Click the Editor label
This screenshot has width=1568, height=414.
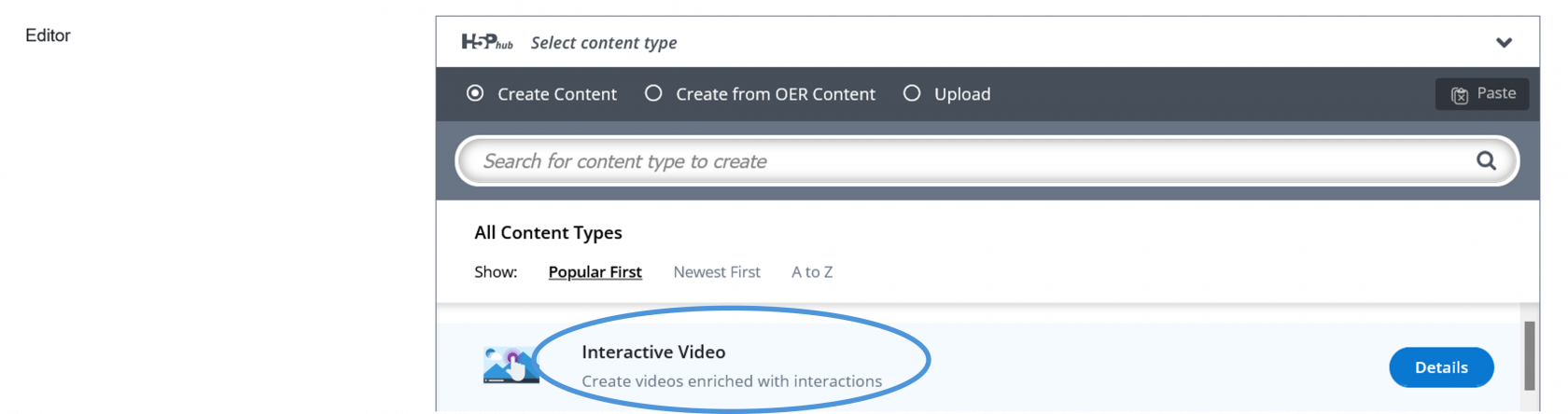tap(48, 35)
